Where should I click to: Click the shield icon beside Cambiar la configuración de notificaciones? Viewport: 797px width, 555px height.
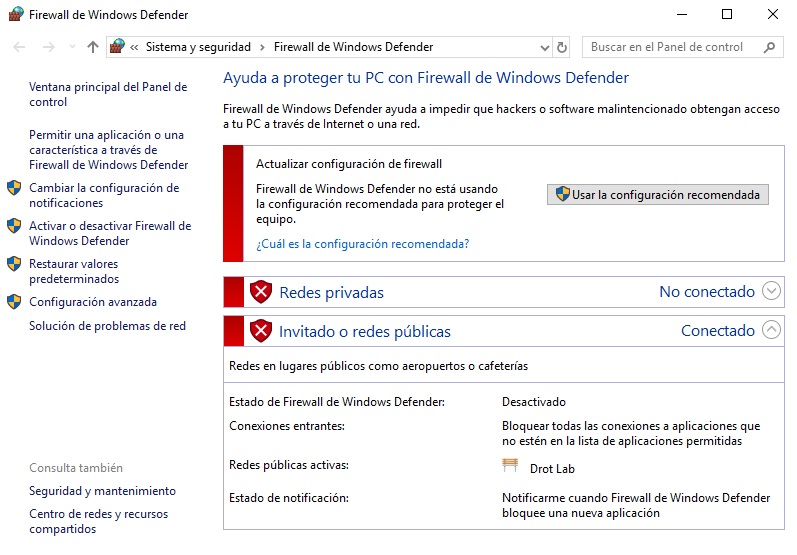(x=14, y=188)
